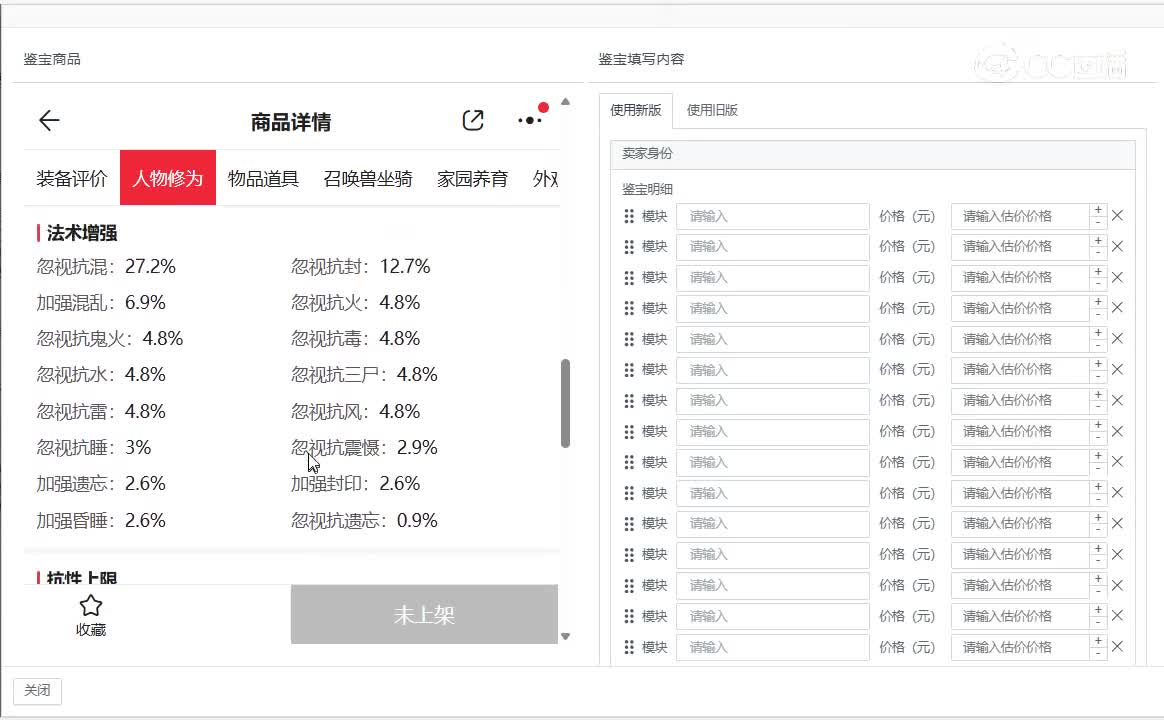The image size is (1164, 720).
Task: Click the share icon beside 商品详情
Action: click(x=473, y=121)
